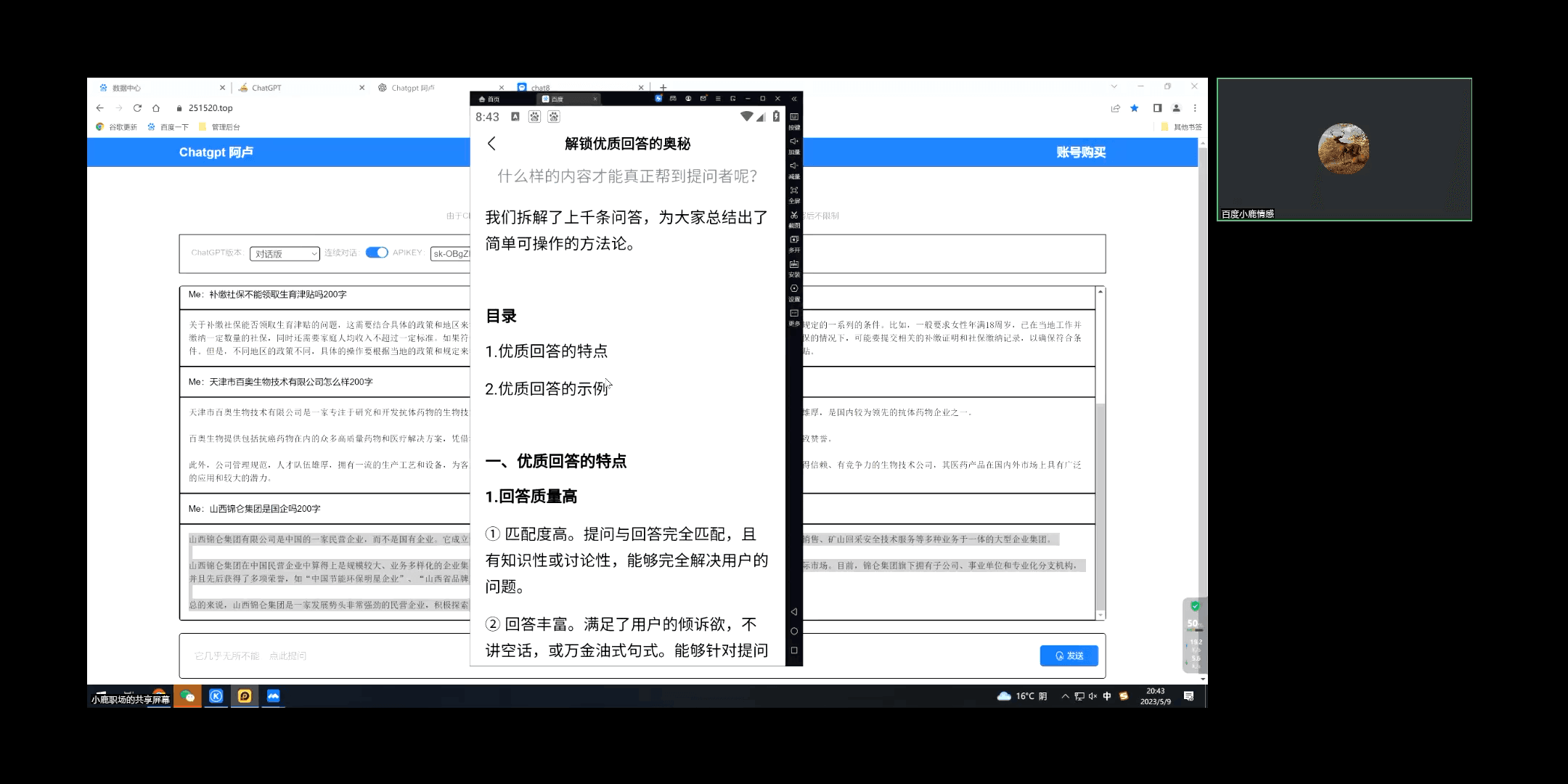
Task: Go back from the 解锁优质回答的奥秘 article
Action: tap(492, 144)
